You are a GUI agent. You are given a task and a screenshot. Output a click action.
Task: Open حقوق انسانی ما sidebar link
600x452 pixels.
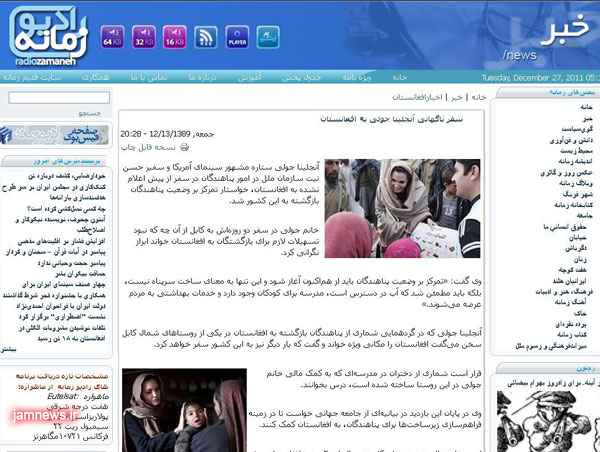564,227
